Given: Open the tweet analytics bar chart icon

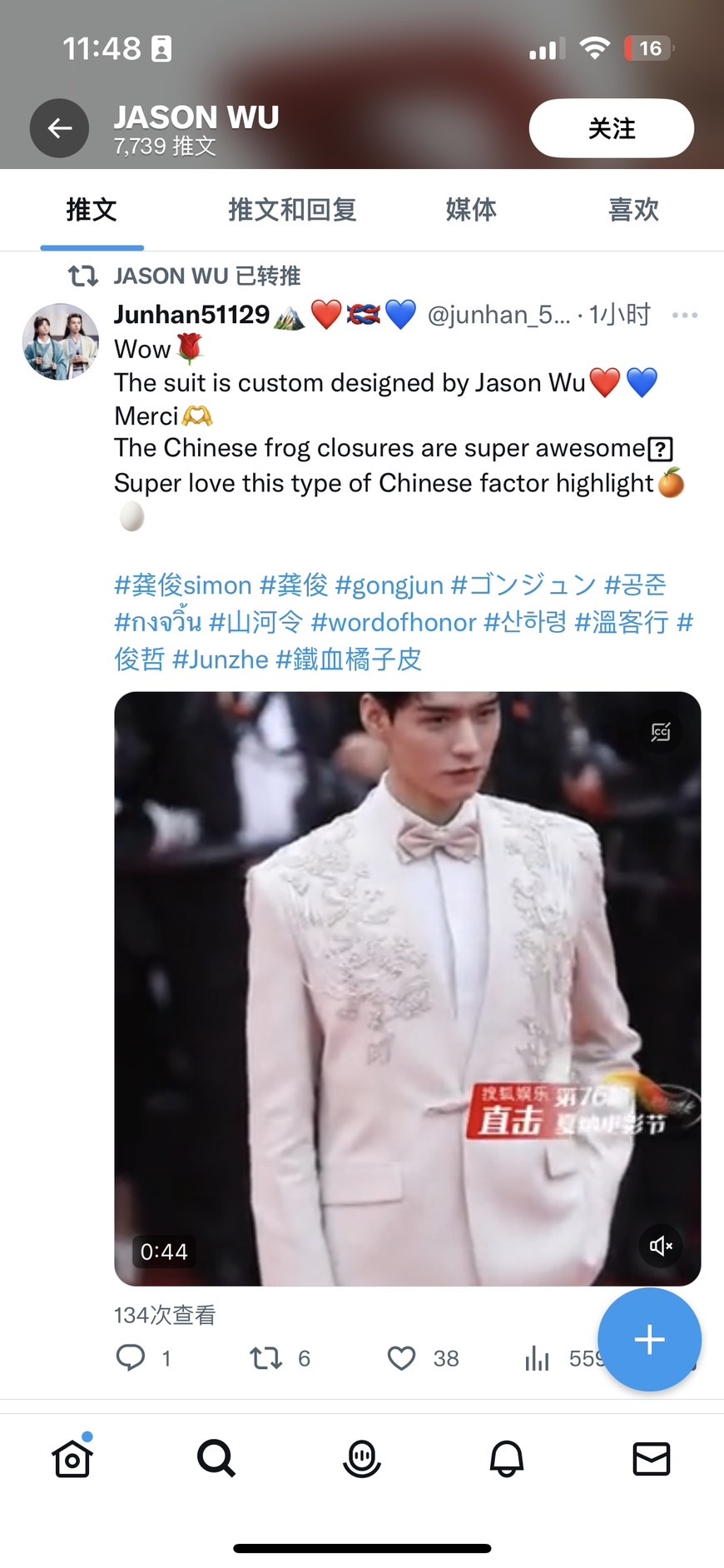Looking at the screenshot, I should point(538,1358).
